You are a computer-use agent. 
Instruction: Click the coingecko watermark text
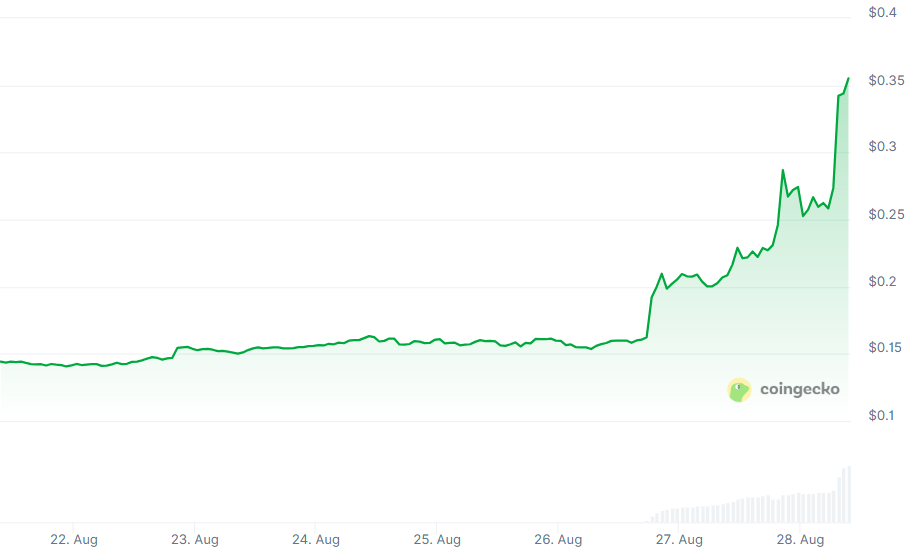800,389
